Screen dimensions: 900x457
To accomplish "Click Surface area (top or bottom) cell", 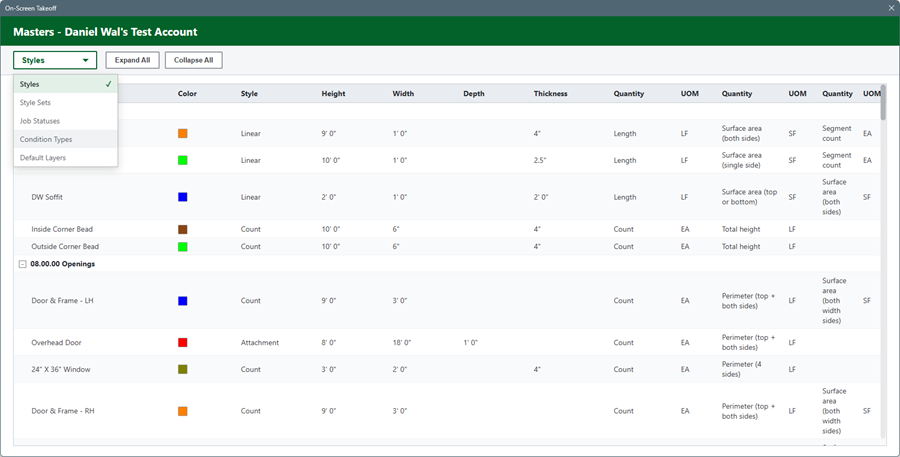I will pos(749,197).
